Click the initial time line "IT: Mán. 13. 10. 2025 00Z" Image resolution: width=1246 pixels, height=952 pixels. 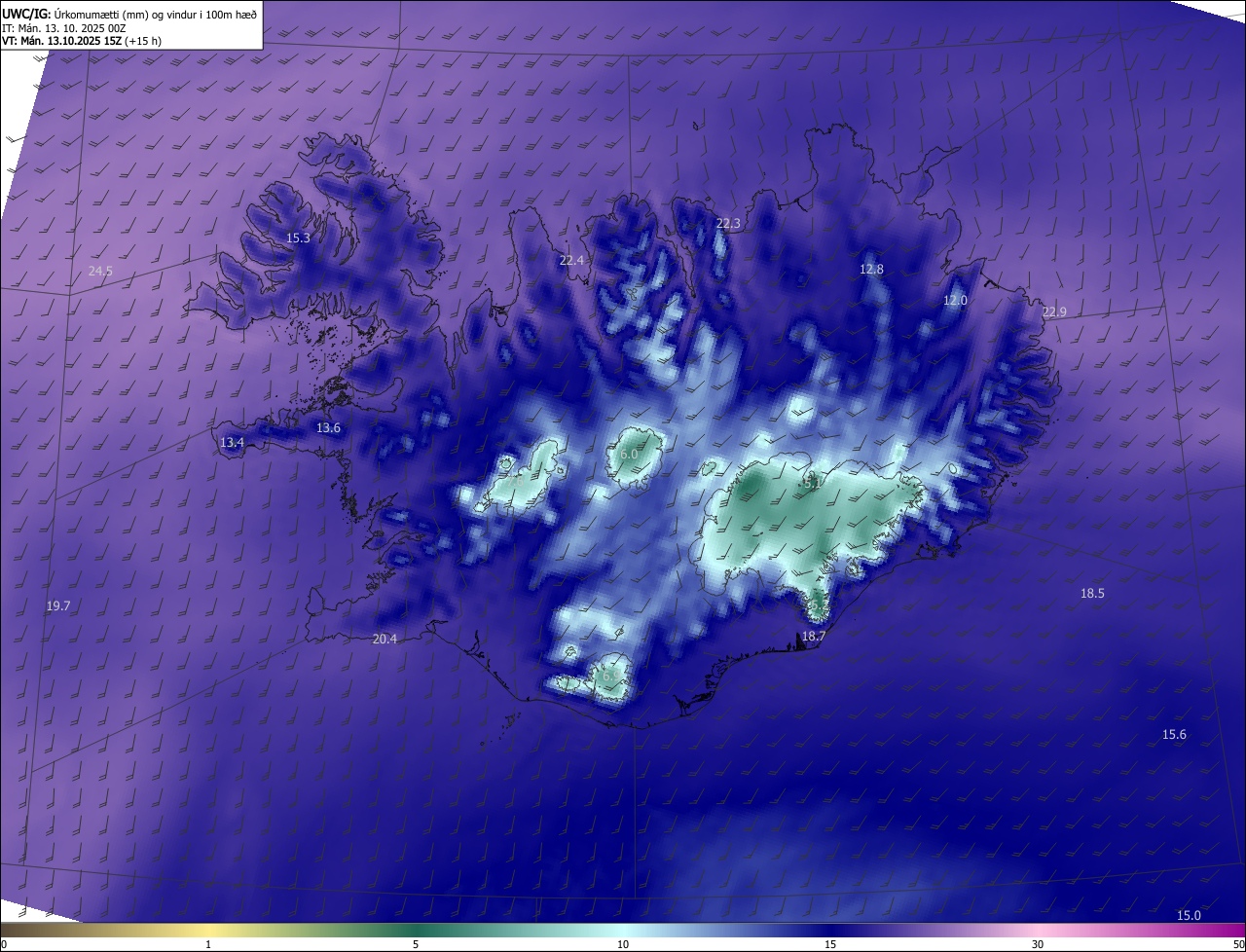pos(64,28)
